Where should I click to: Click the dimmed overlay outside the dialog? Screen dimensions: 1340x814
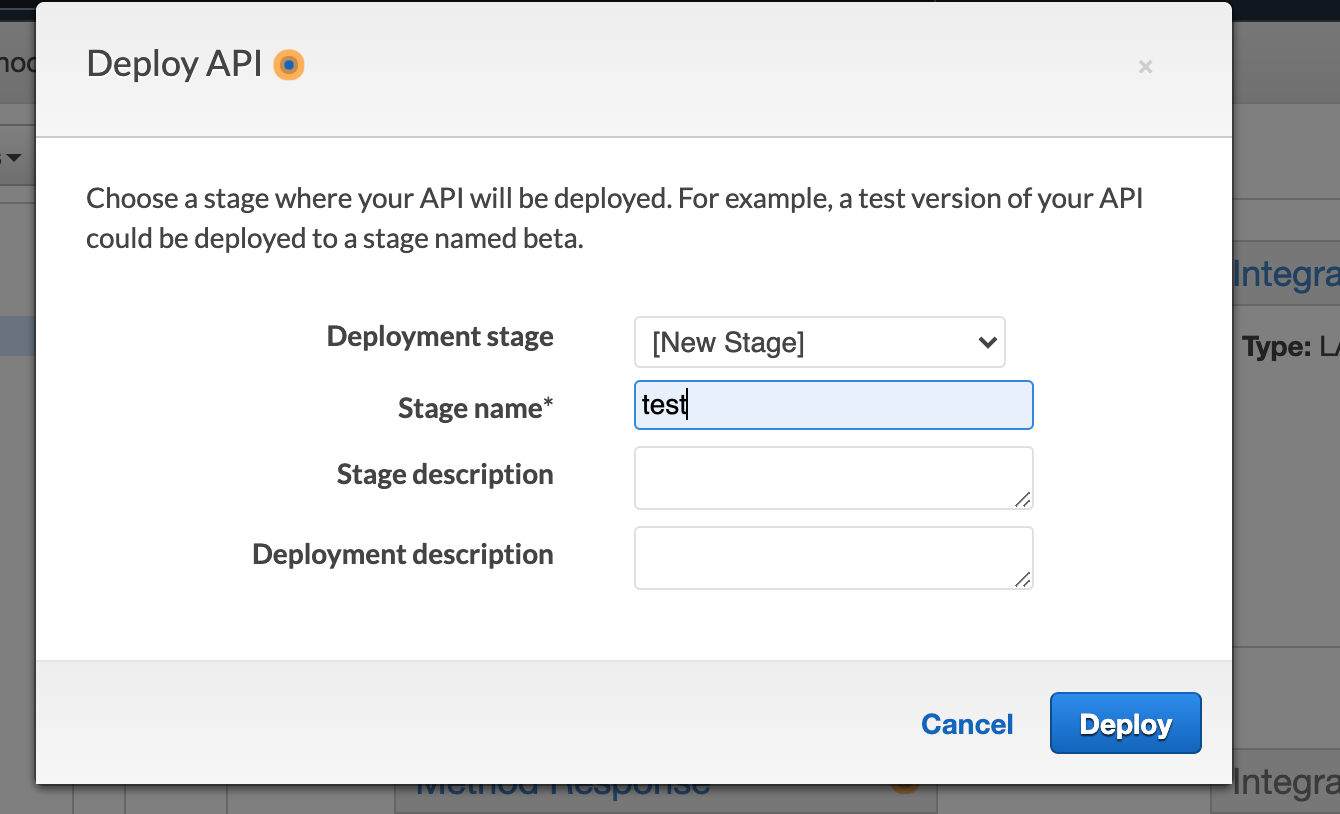coord(17,450)
